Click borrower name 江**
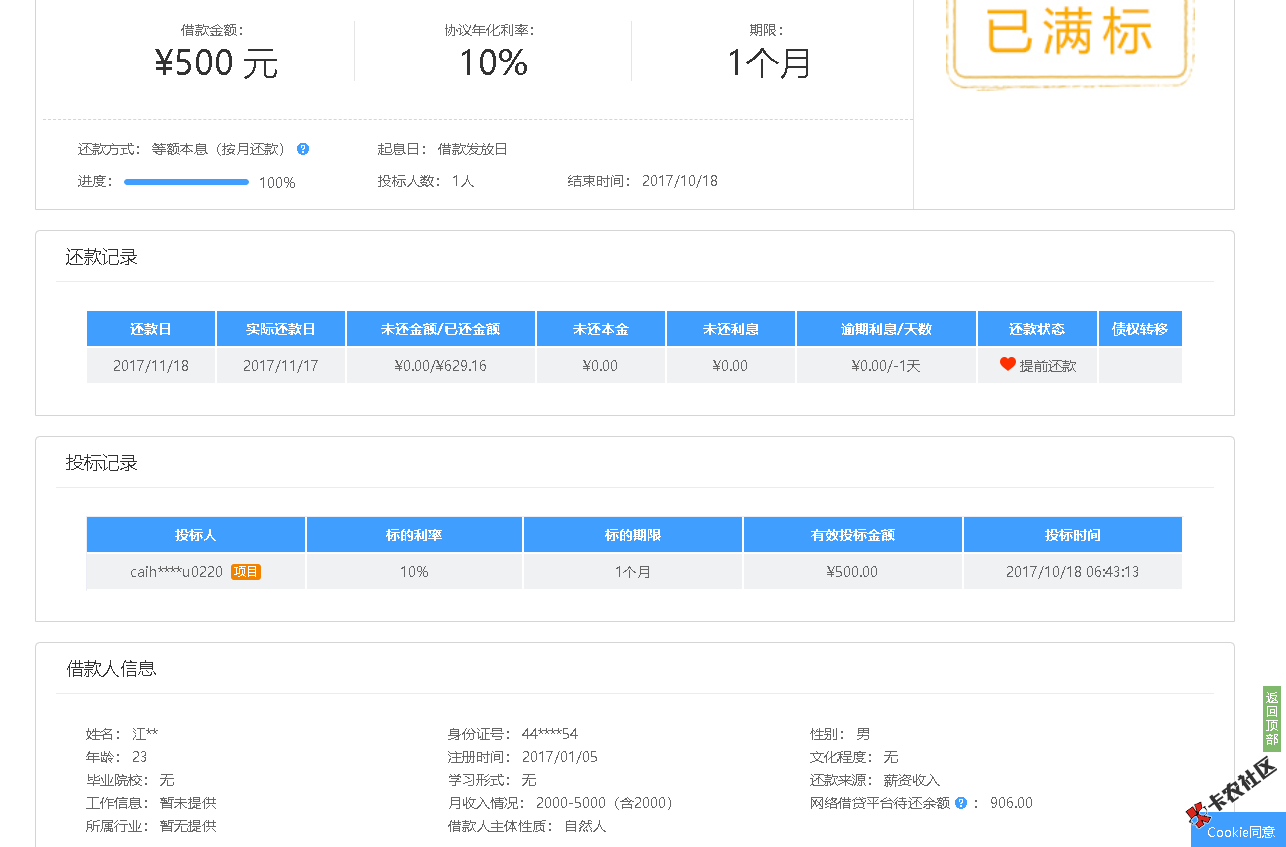 145,734
